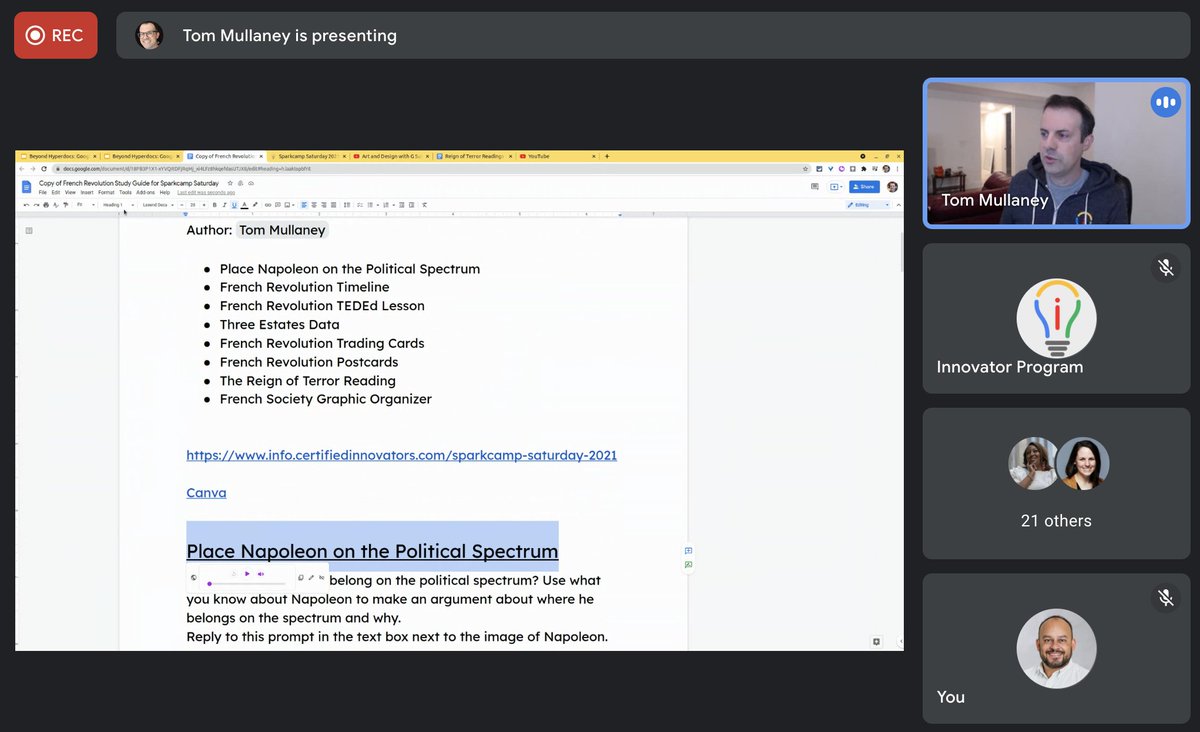This screenshot has height=732, width=1200.
Task: Open comment history icon
Action: tap(815, 187)
